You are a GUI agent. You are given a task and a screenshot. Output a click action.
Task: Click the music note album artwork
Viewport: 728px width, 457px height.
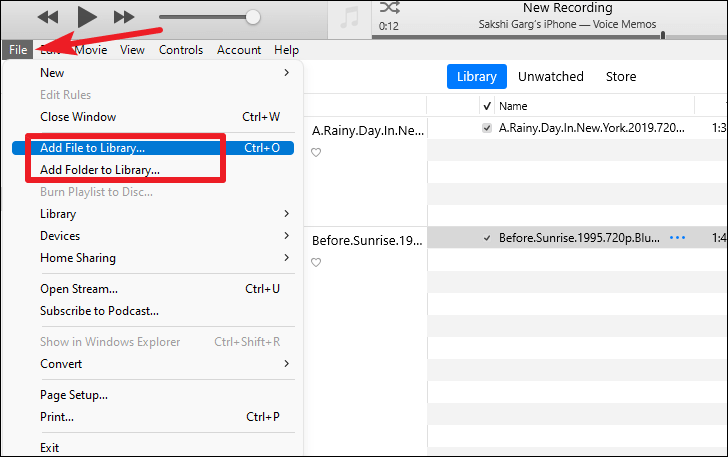tap(350, 19)
